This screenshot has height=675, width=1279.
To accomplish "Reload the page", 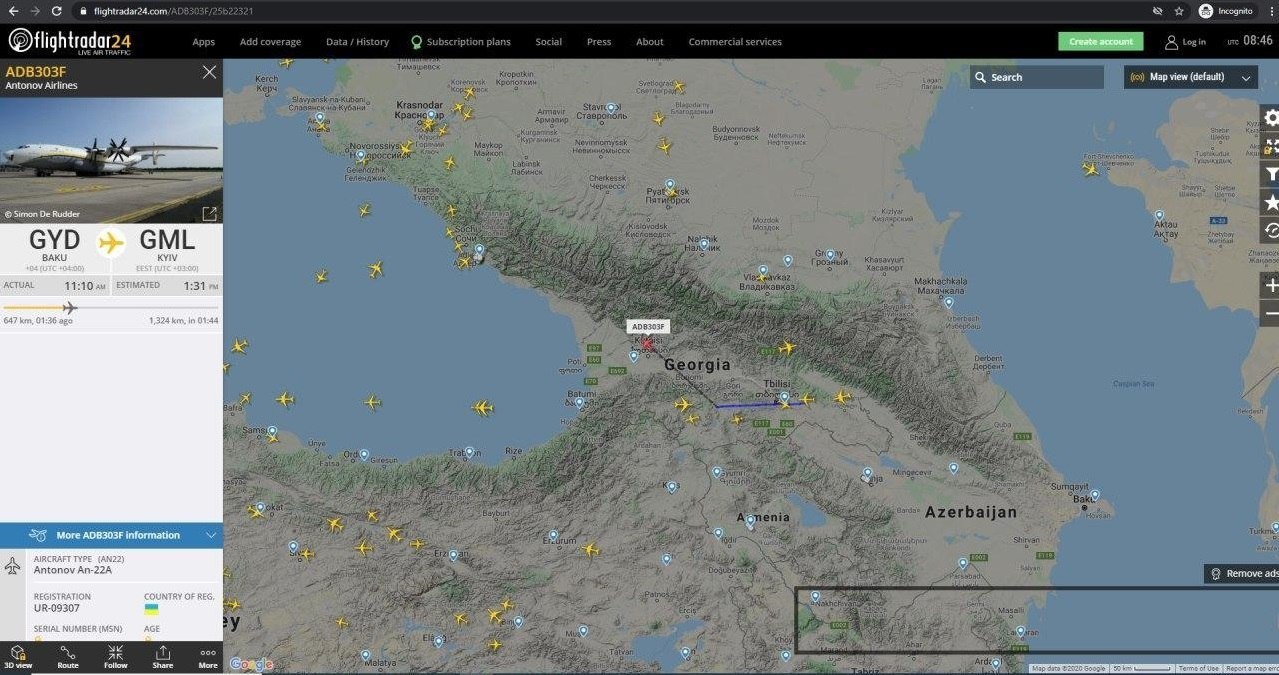I will click(x=56, y=10).
